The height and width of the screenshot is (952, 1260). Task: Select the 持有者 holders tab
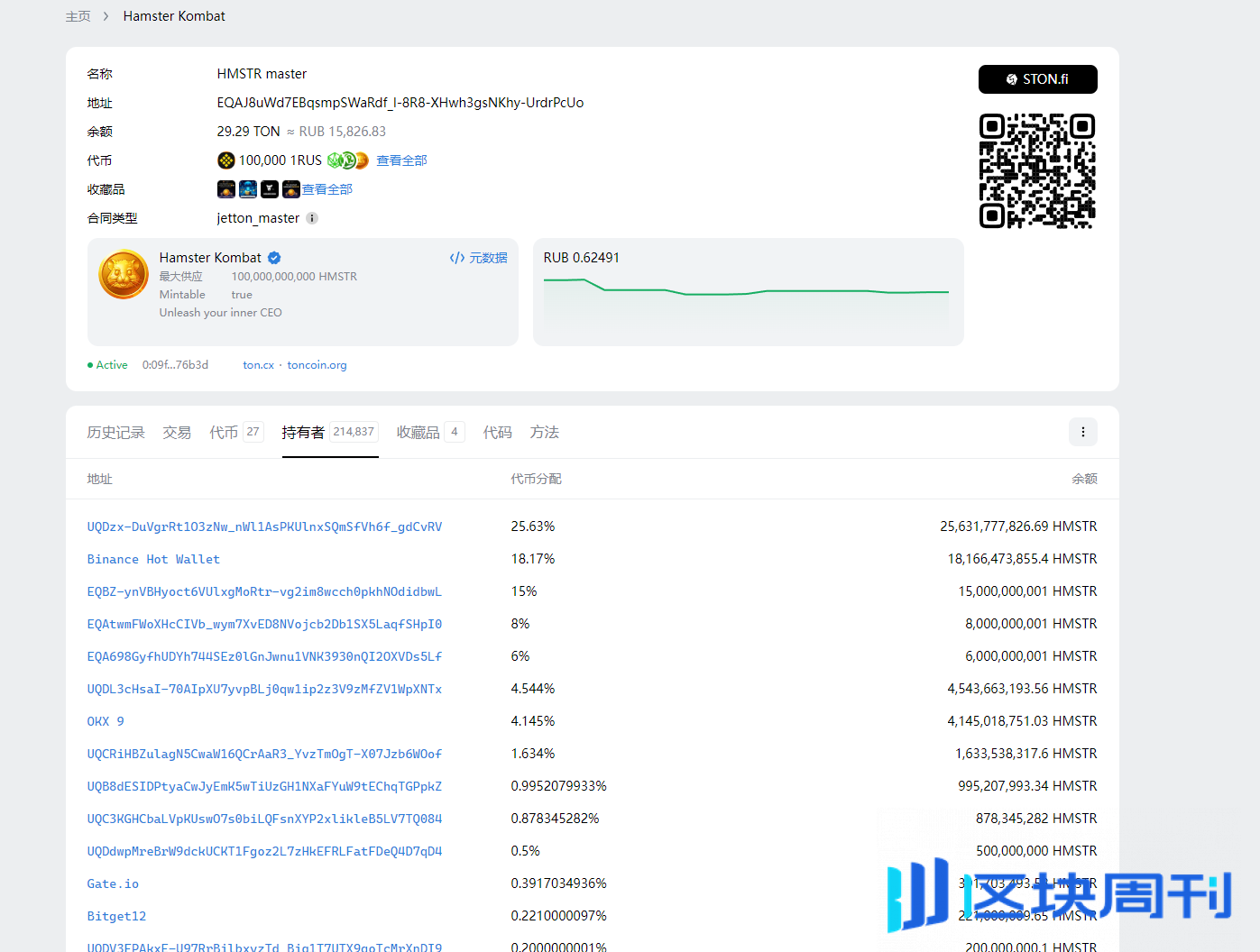[330, 433]
